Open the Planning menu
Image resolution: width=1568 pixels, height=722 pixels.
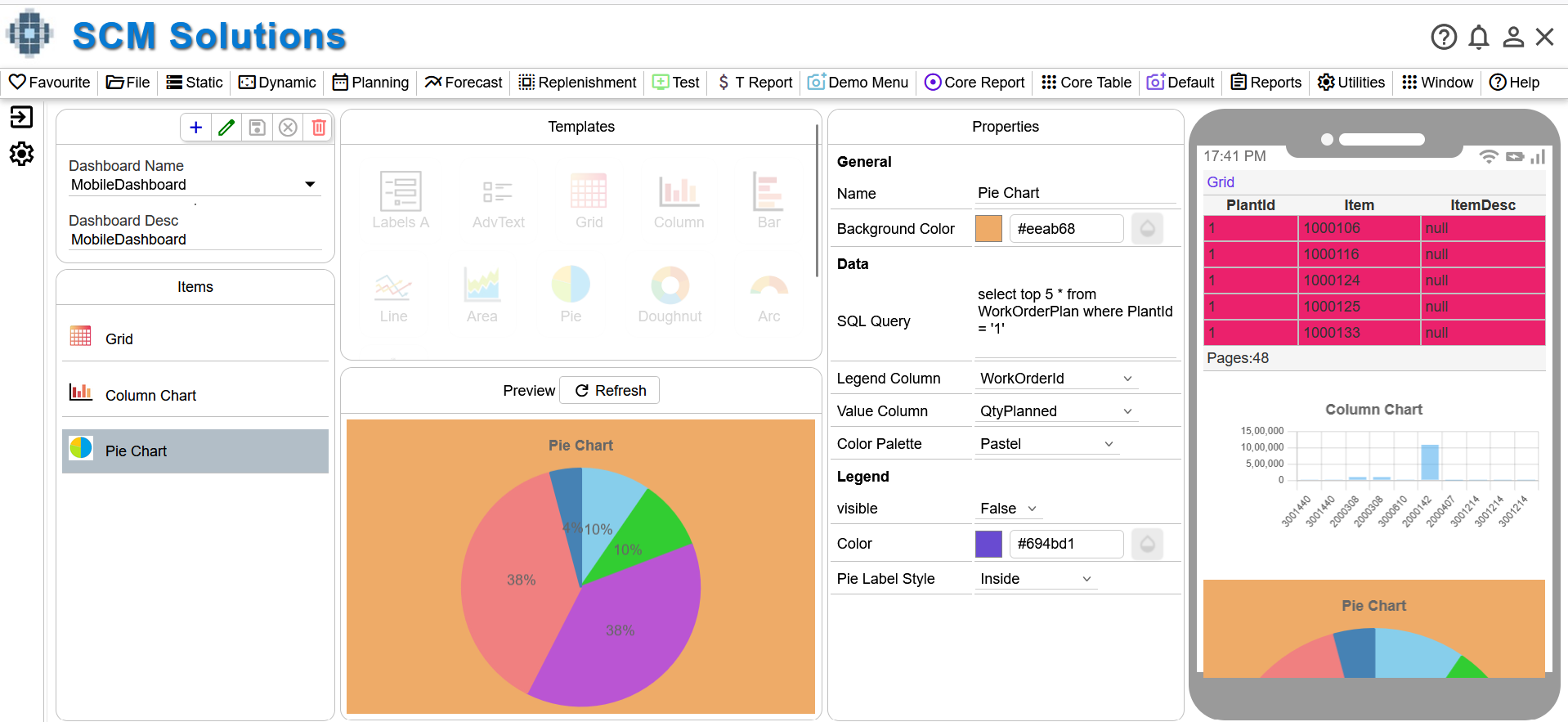pos(370,83)
